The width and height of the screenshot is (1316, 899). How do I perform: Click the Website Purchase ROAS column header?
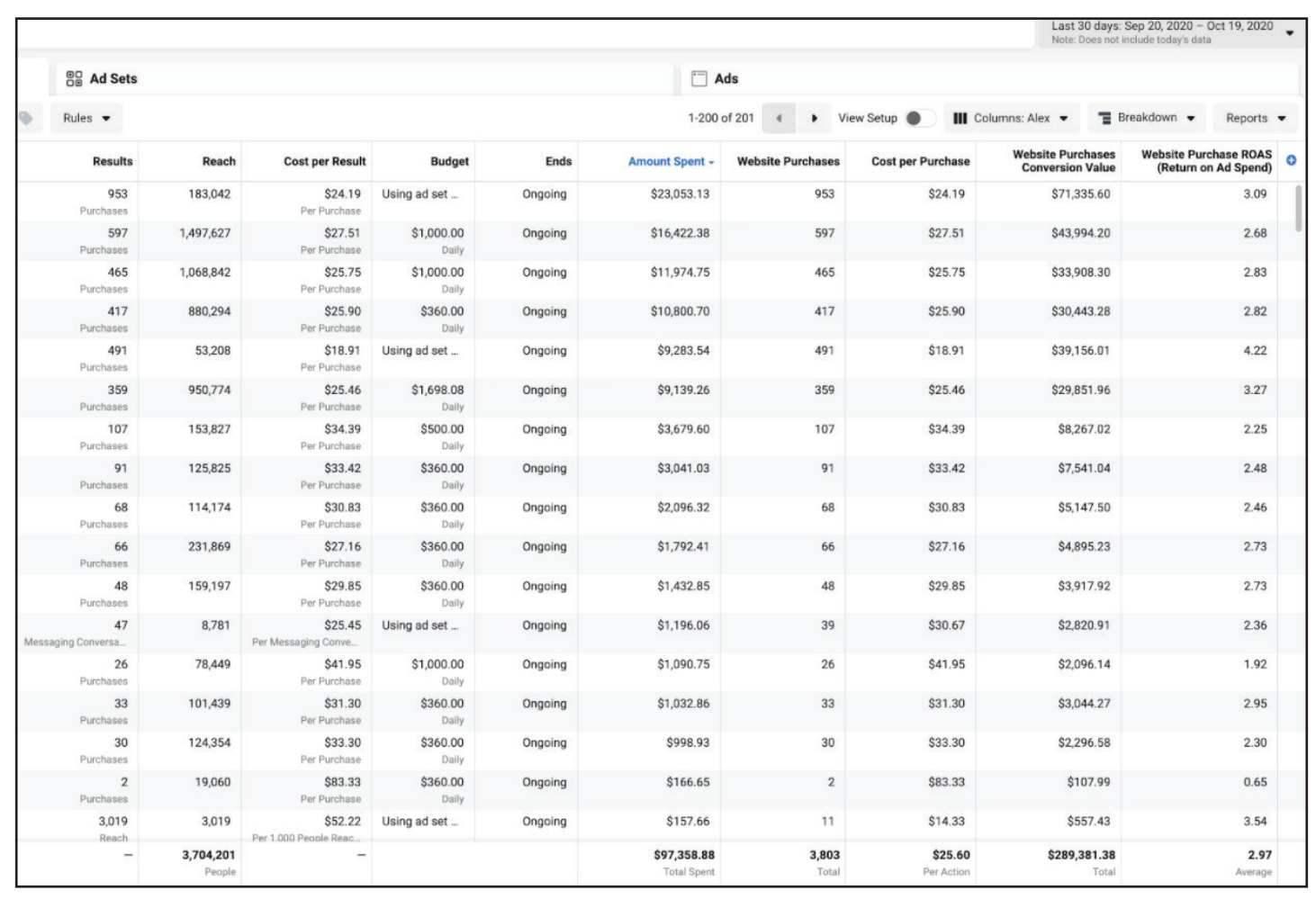point(1206,161)
